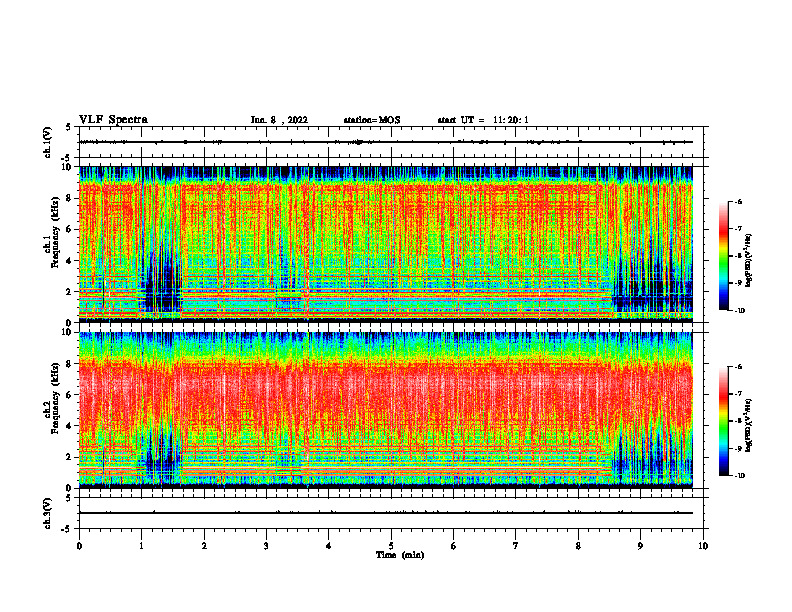
Task: Click time axis tick label "2"
Action: click(x=204, y=546)
